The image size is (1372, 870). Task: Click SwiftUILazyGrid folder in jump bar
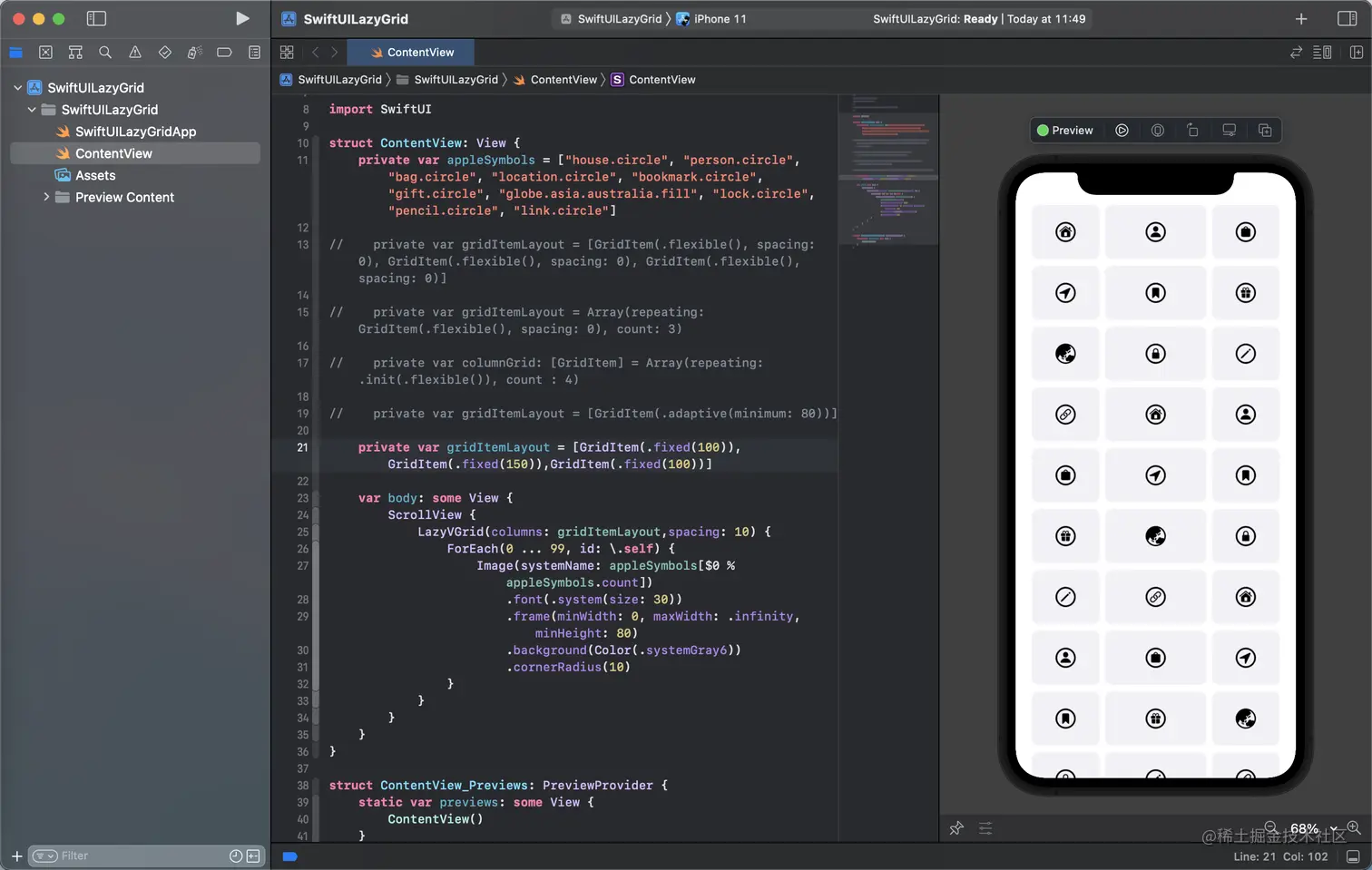447,80
